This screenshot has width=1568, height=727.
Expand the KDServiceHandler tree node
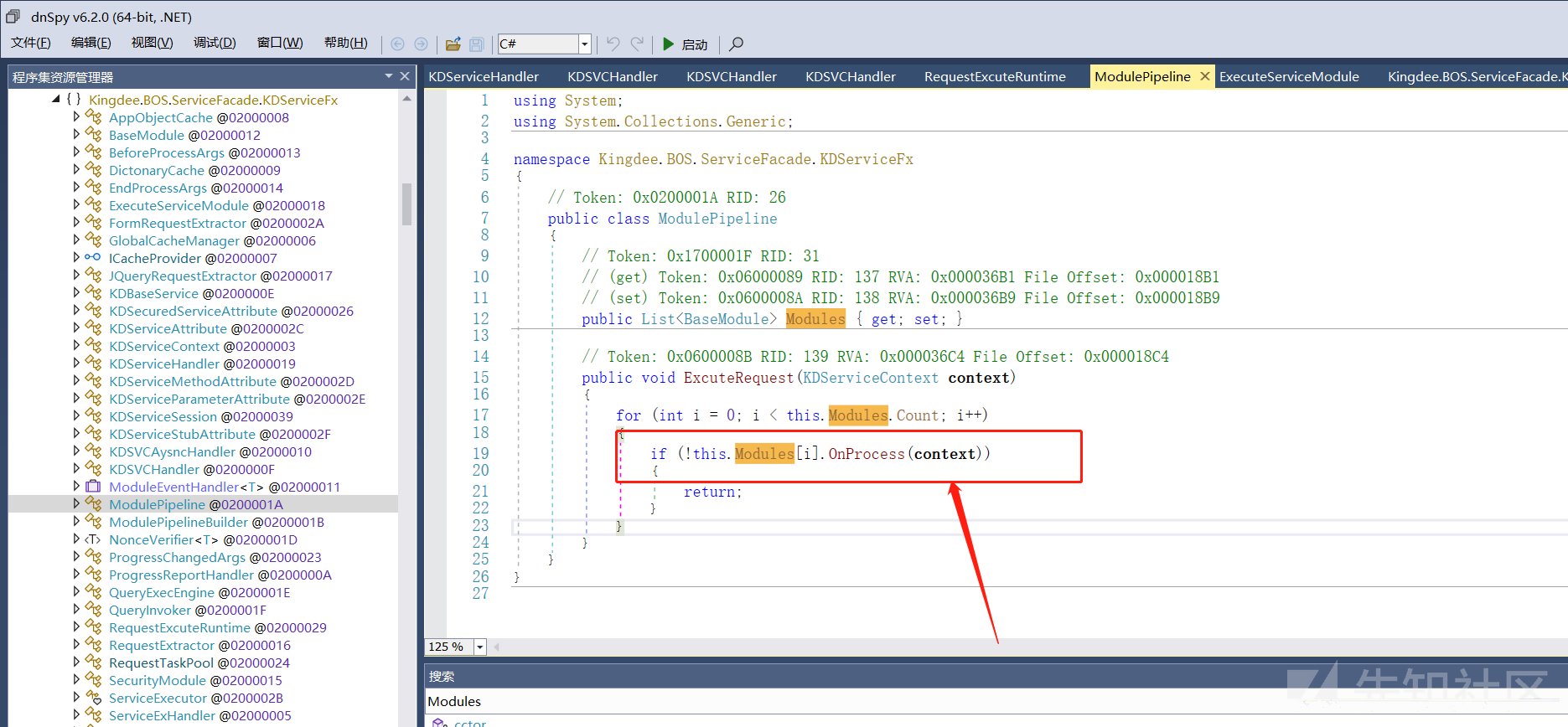point(76,363)
